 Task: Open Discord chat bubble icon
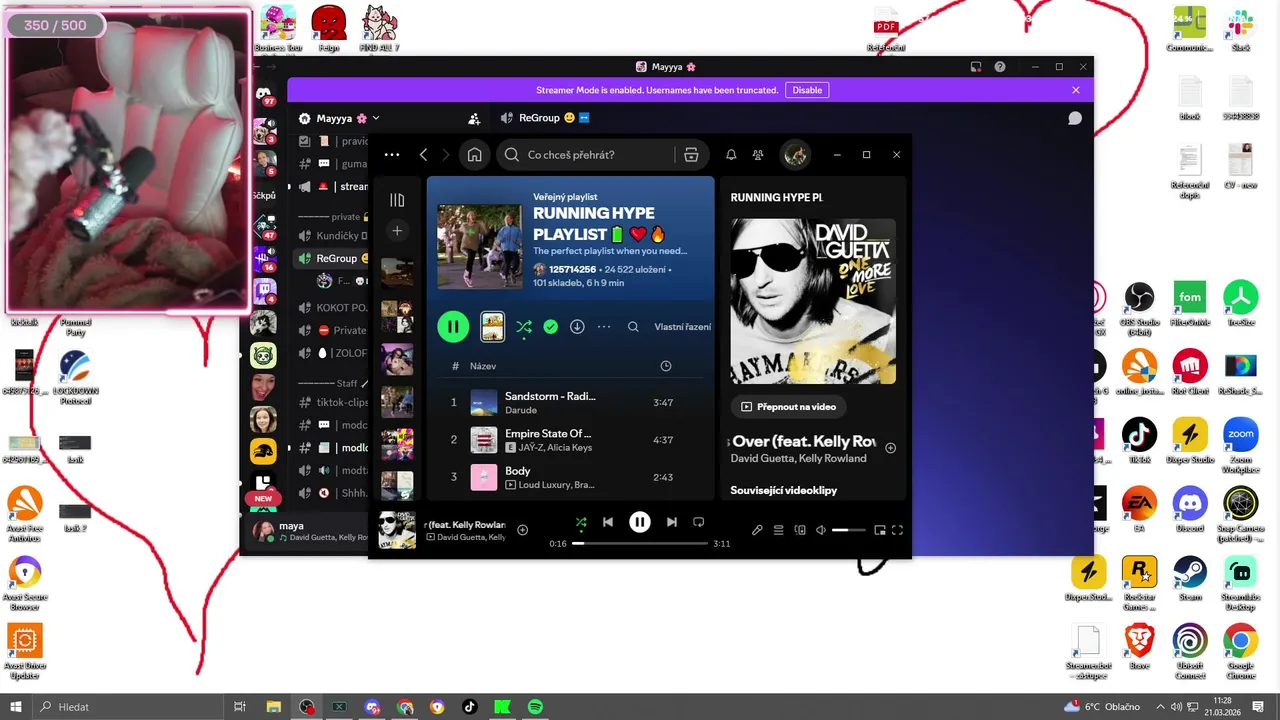pos(1075,118)
